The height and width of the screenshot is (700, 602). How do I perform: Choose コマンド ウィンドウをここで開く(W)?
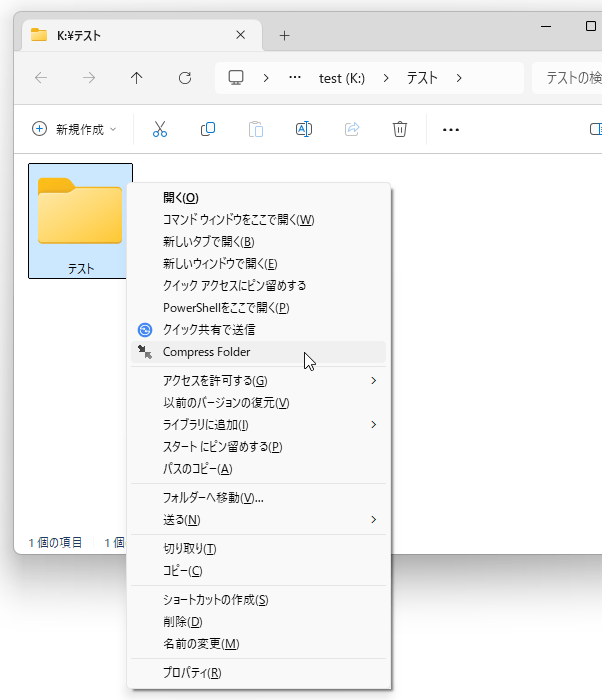(x=259, y=220)
